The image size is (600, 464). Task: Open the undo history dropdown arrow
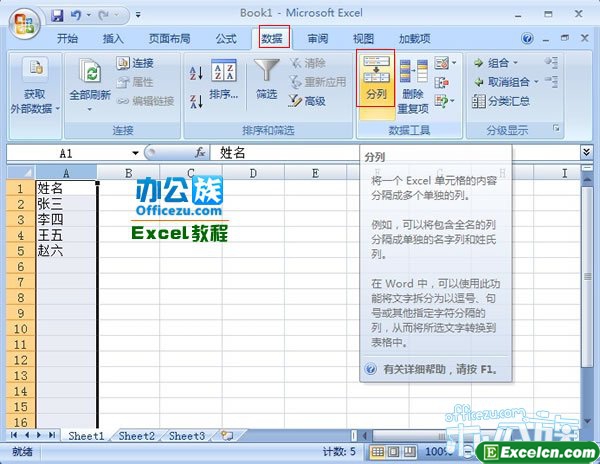[88, 15]
